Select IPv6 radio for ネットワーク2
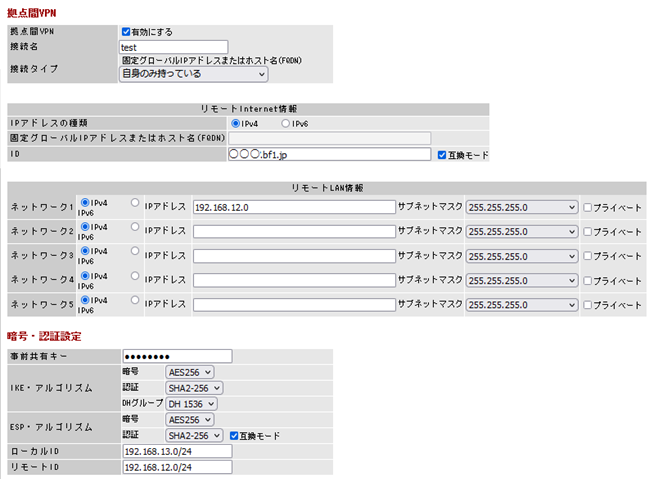649x479 pixels. coord(136,226)
